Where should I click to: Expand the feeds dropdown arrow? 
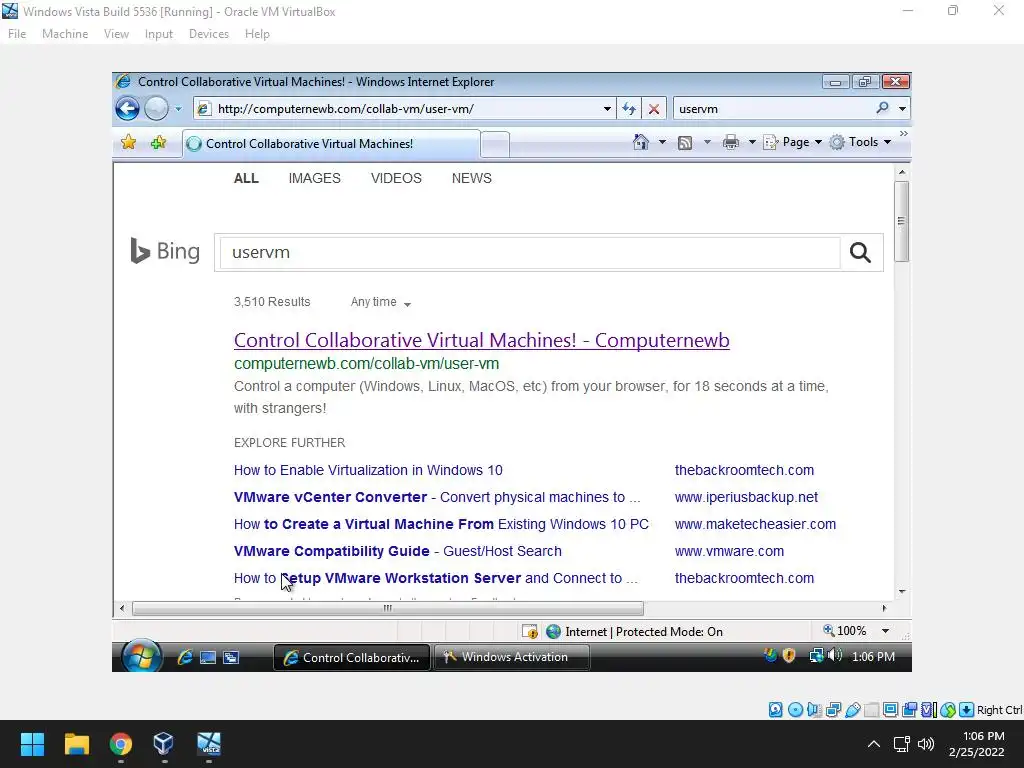point(707,142)
